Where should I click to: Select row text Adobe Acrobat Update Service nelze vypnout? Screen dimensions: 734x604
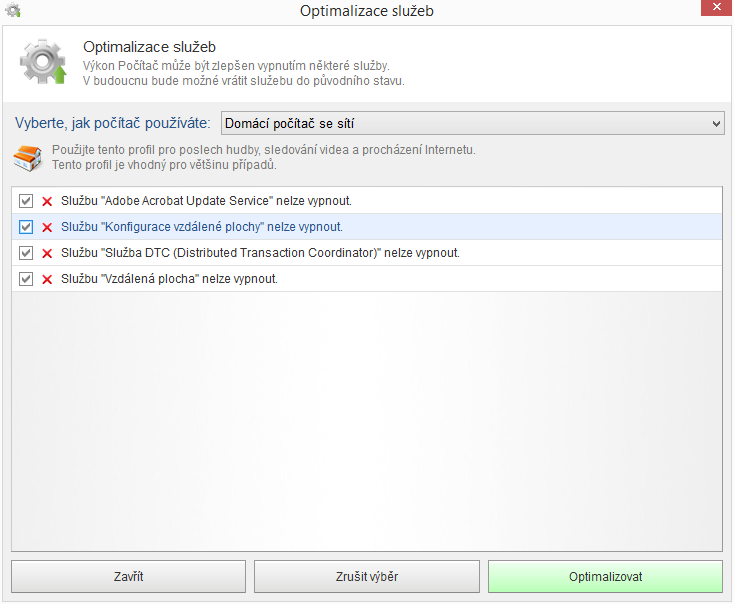pos(206,201)
